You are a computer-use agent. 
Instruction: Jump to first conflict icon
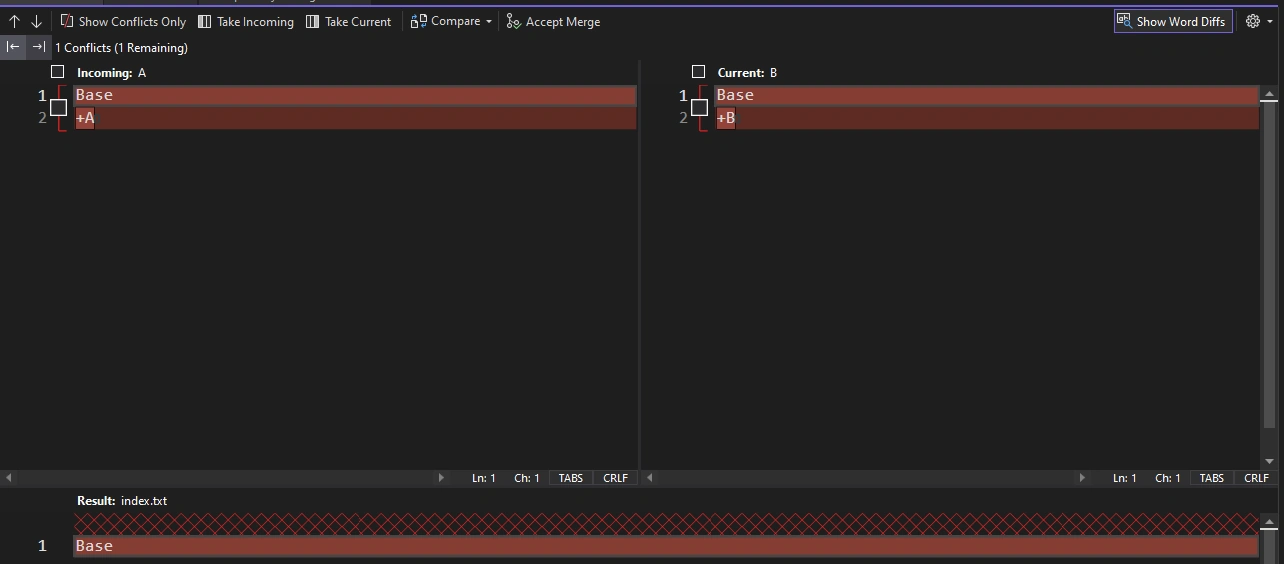click(13, 47)
